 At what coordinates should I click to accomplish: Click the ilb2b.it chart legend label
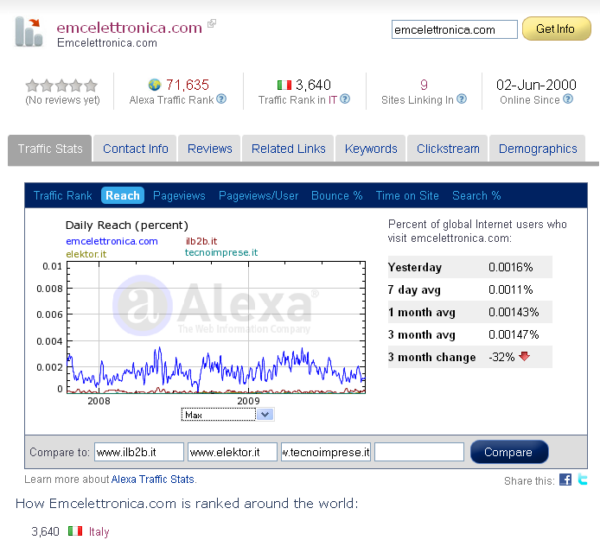coord(201,241)
